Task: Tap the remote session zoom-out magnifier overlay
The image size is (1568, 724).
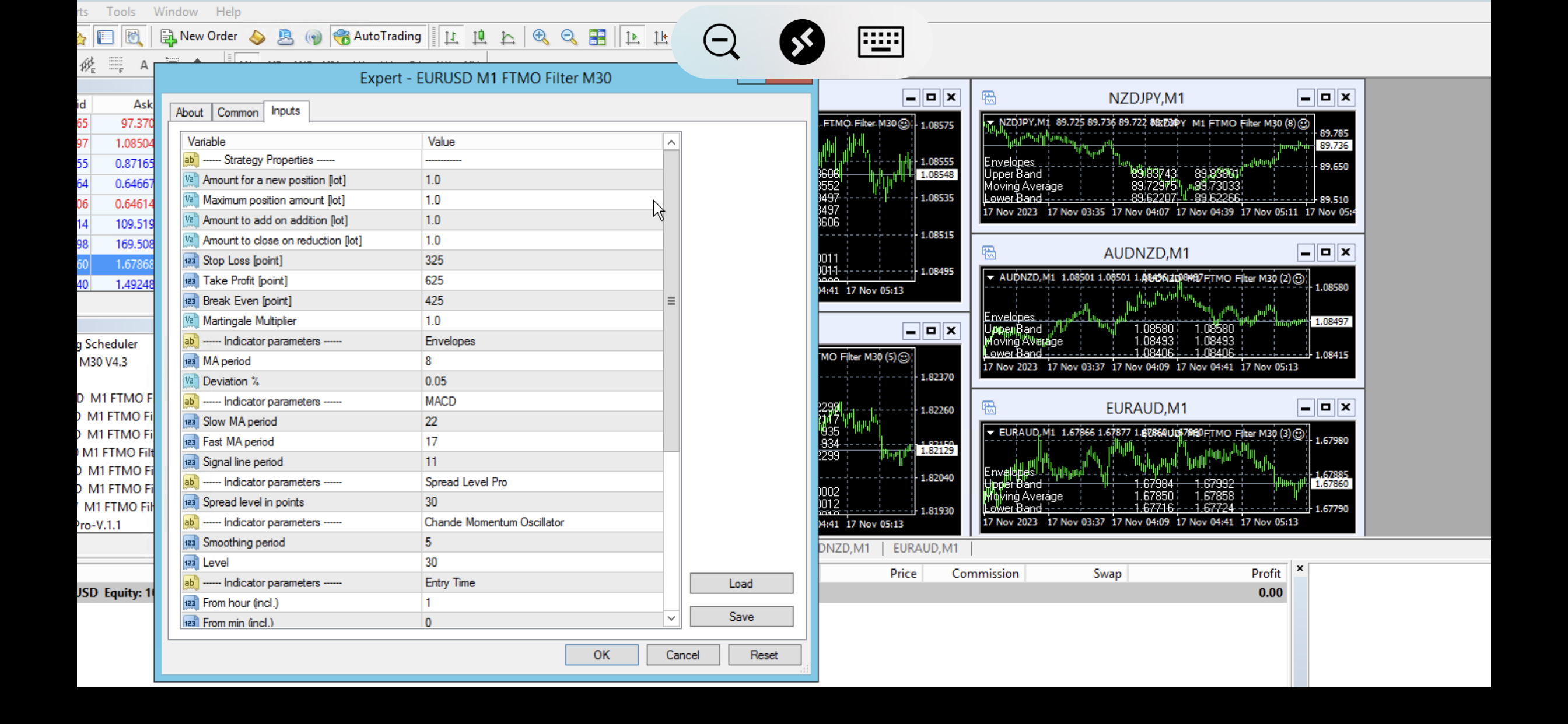Action: (722, 42)
